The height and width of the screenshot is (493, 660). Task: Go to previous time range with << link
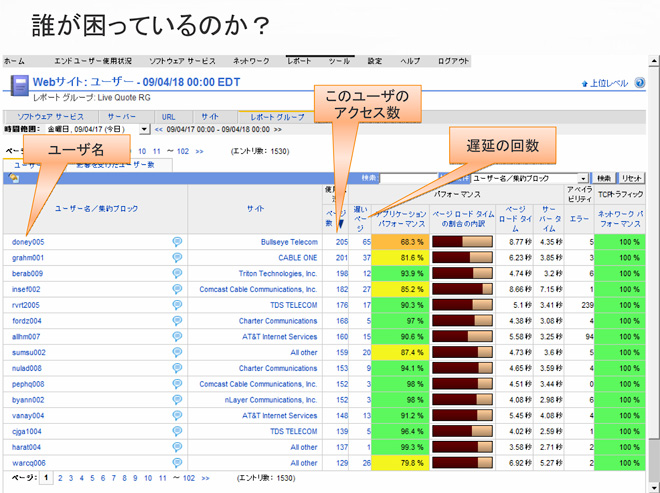point(158,129)
